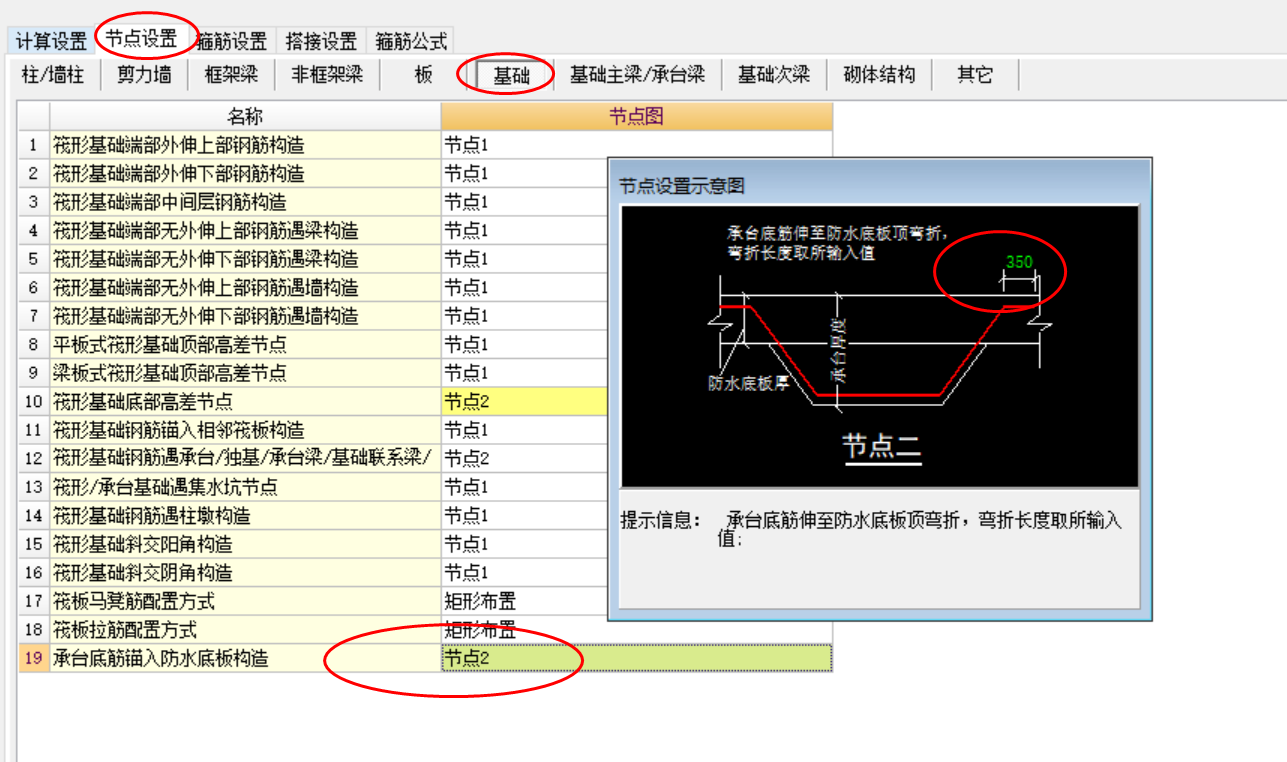
Task: Select row 梁板式筏形基础顶部高差节点
Action: [245, 373]
